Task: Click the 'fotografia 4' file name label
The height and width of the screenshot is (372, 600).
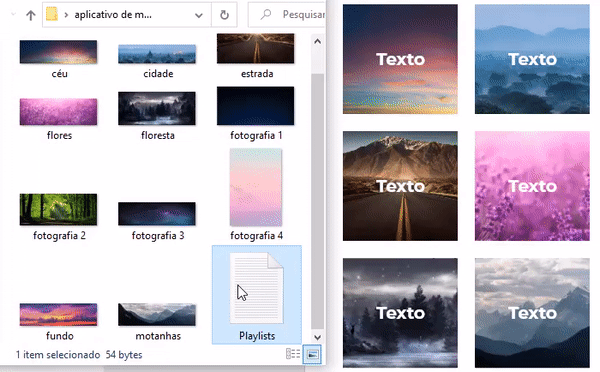Action: point(256,235)
